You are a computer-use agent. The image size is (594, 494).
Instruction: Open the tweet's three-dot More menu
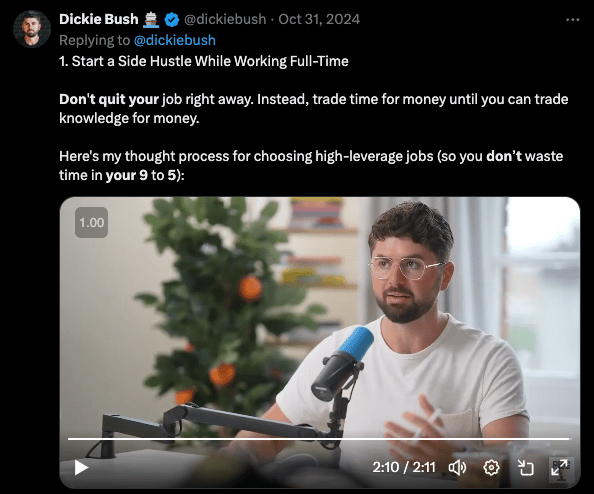point(572,20)
